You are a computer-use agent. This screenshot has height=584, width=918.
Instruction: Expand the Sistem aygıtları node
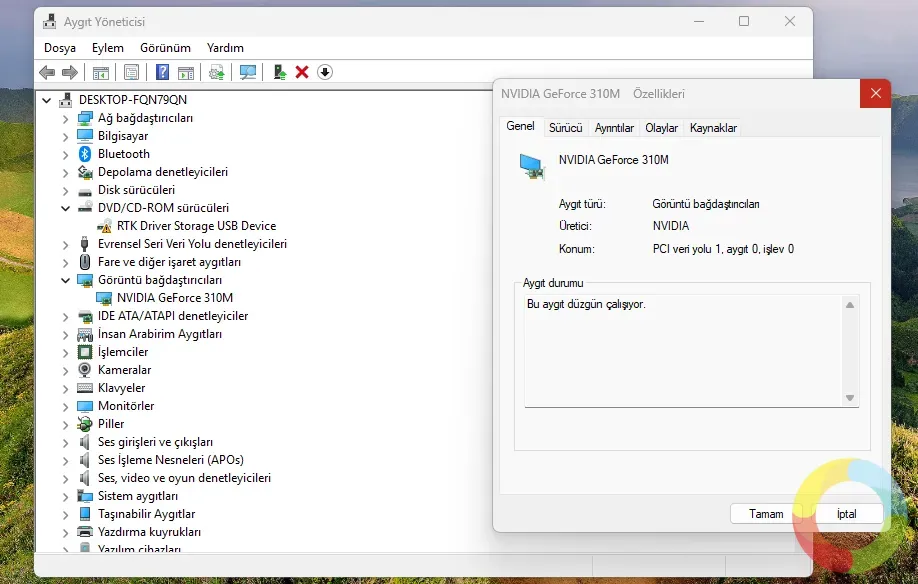click(x=65, y=497)
